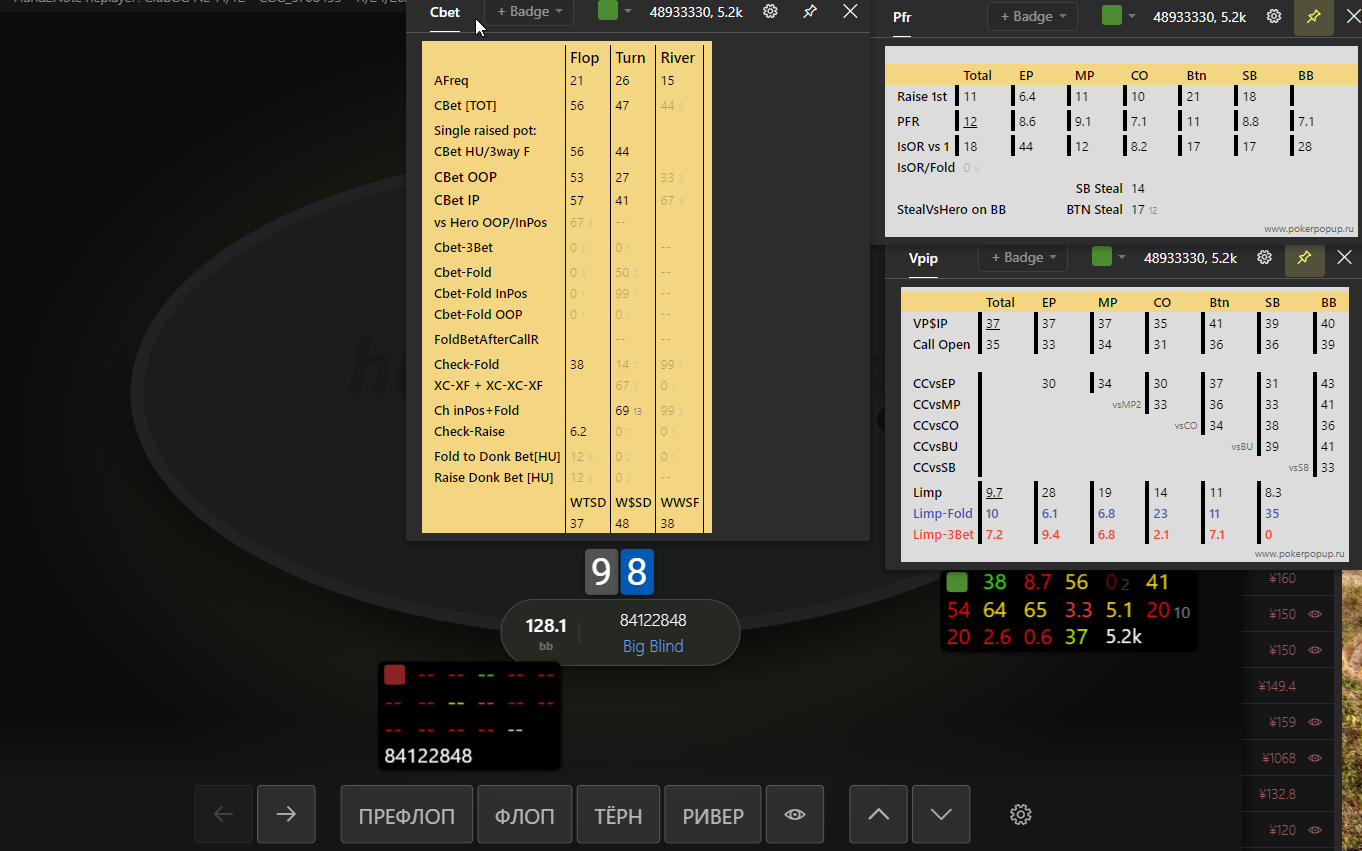
Task: Click the VP$IP row label in Vpip
Action: (x=930, y=324)
